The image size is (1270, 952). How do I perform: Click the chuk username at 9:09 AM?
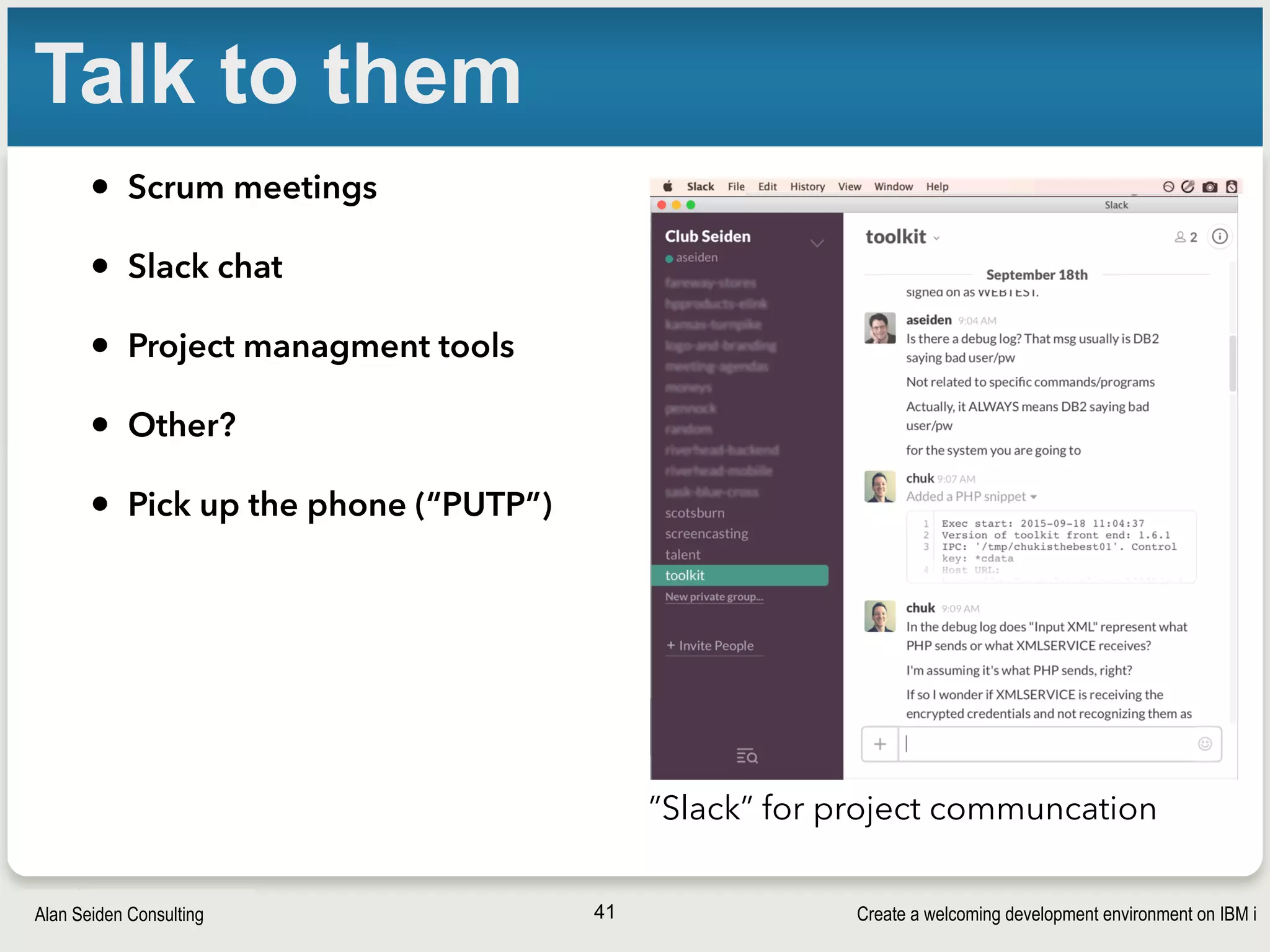920,608
